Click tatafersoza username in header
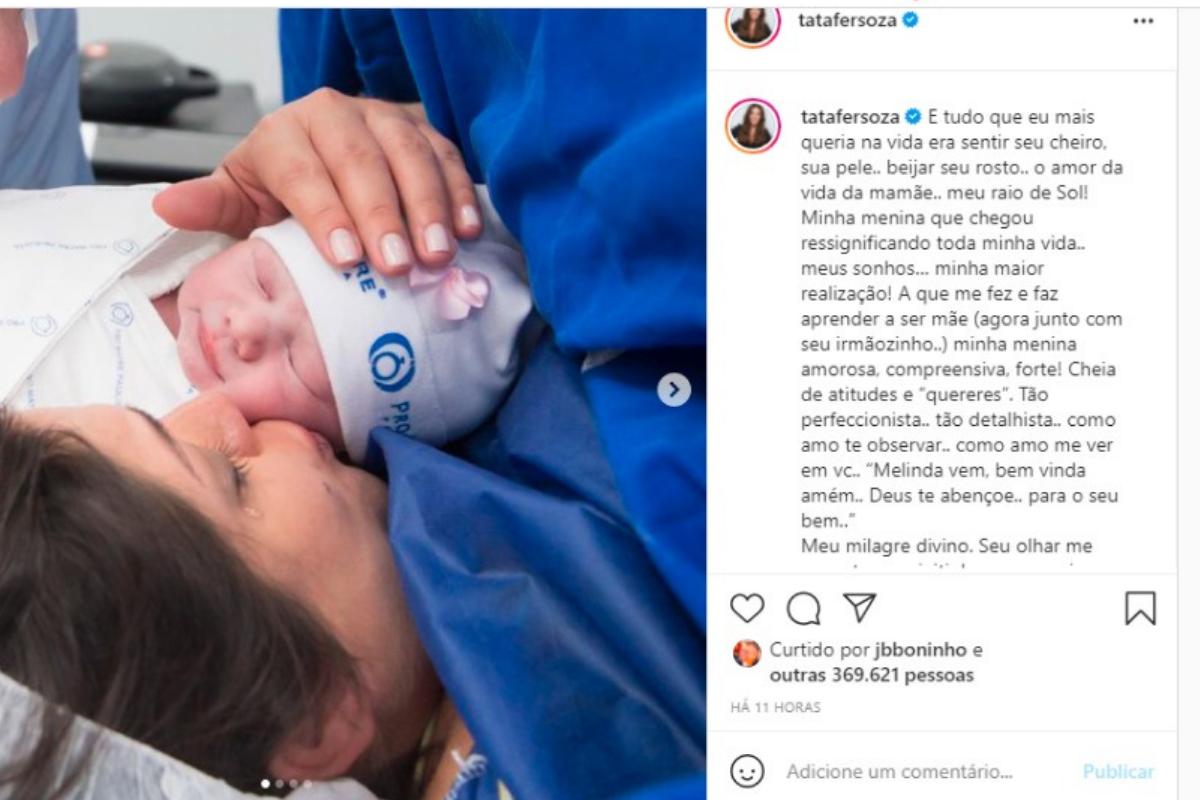Image resolution: width=1200 pixels, height=800 pixels. [x=847, y=20]
